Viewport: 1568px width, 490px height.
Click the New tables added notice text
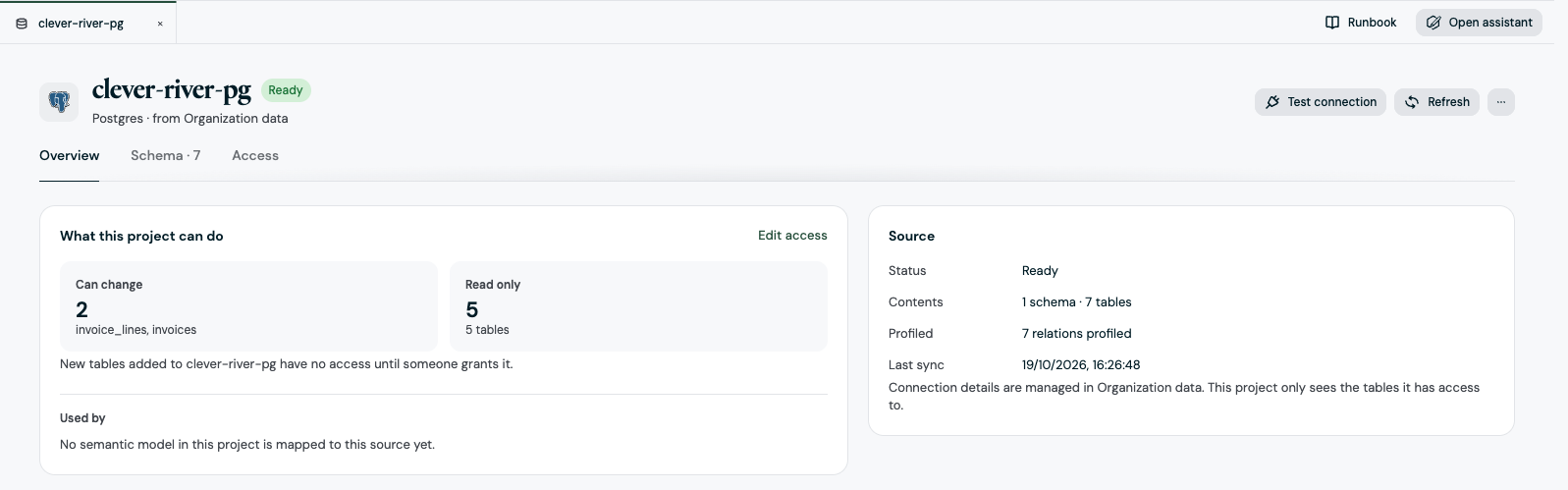click(x=286, y=364)
